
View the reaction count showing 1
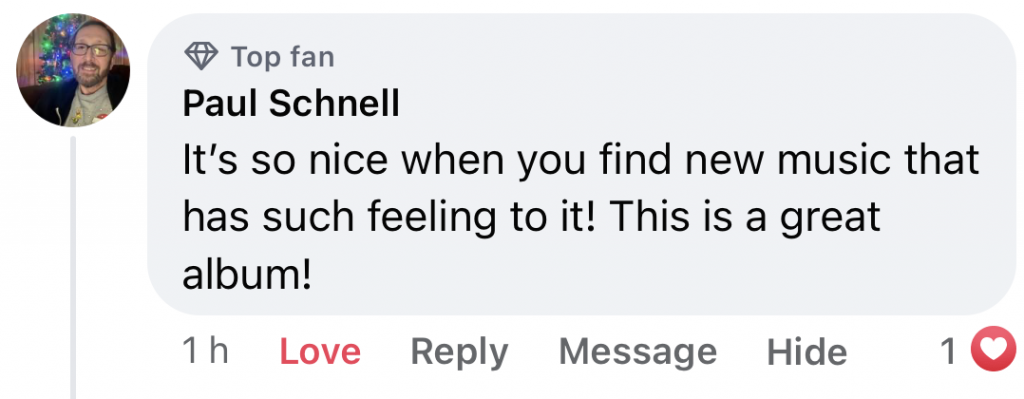(948, 351)
